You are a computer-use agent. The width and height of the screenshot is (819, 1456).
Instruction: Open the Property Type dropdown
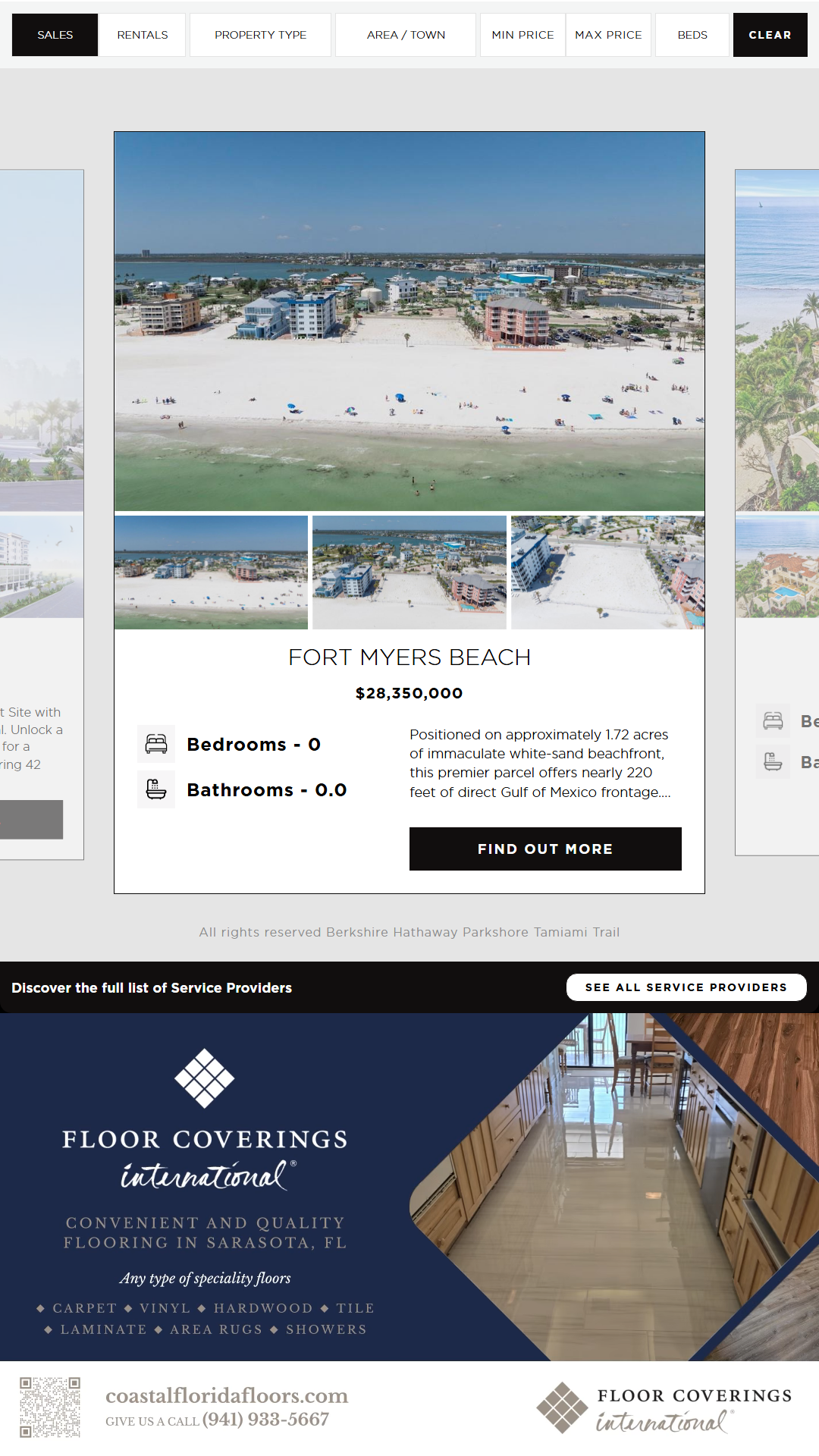[x=260, y=35]
